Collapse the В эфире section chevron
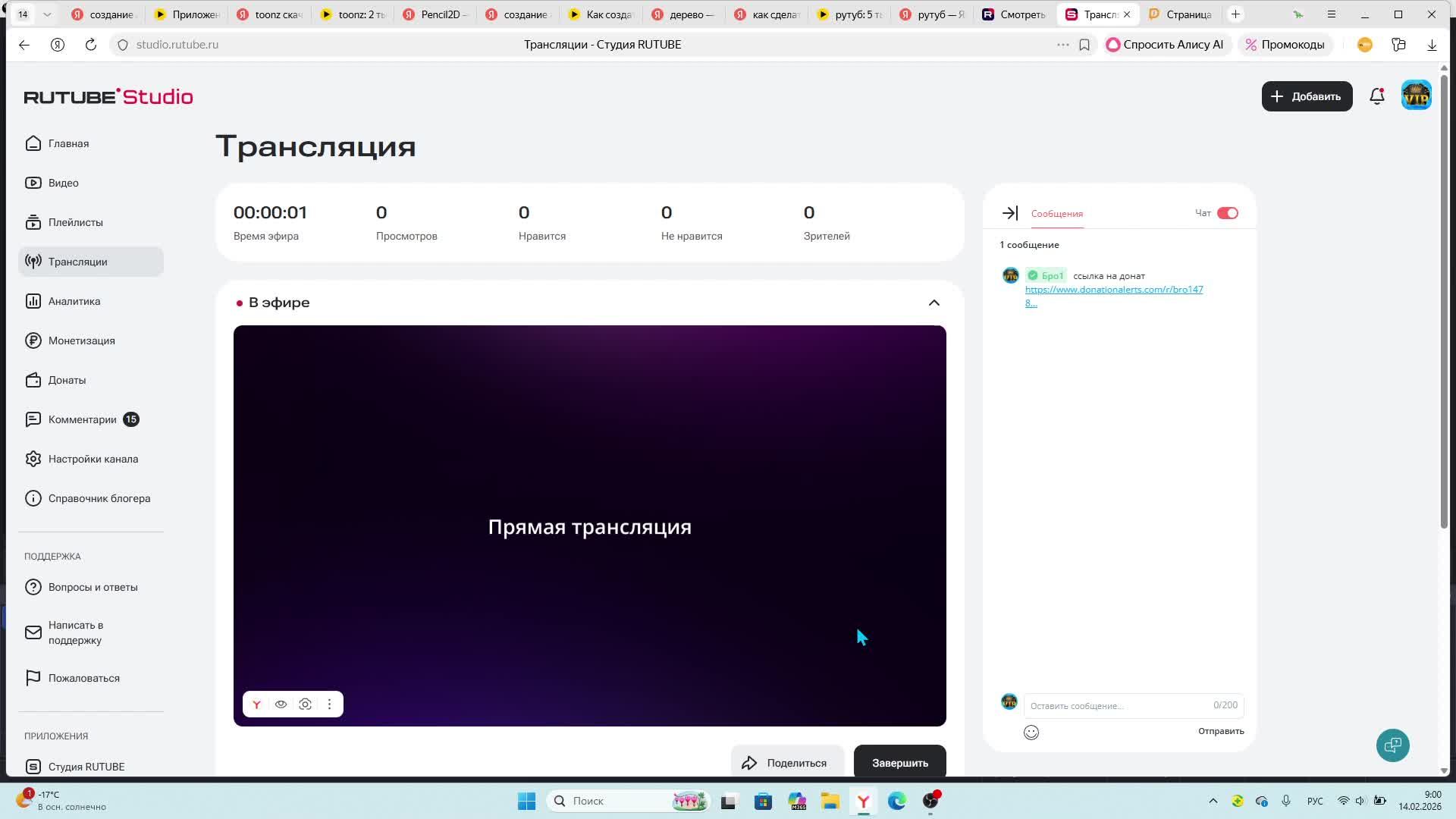 pos(934,303)
